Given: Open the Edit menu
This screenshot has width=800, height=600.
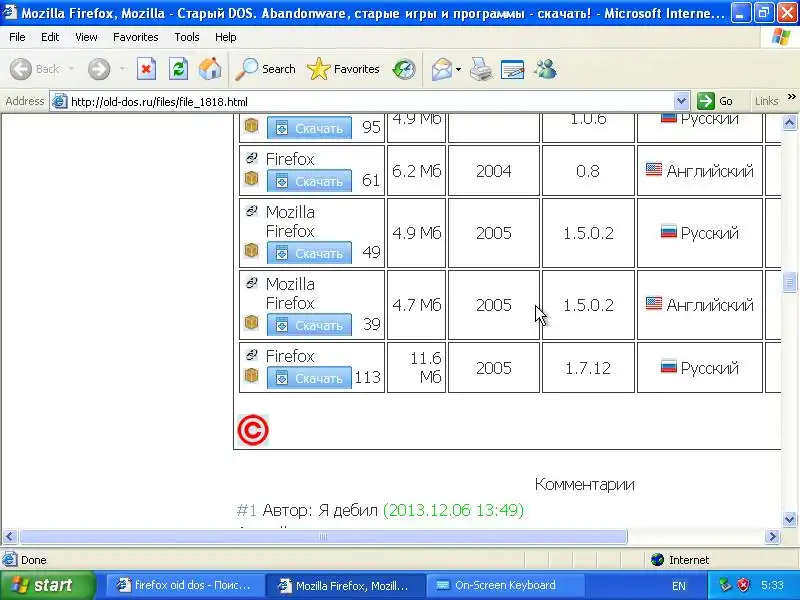Looking at the screenshot, I should pos(50,37).
